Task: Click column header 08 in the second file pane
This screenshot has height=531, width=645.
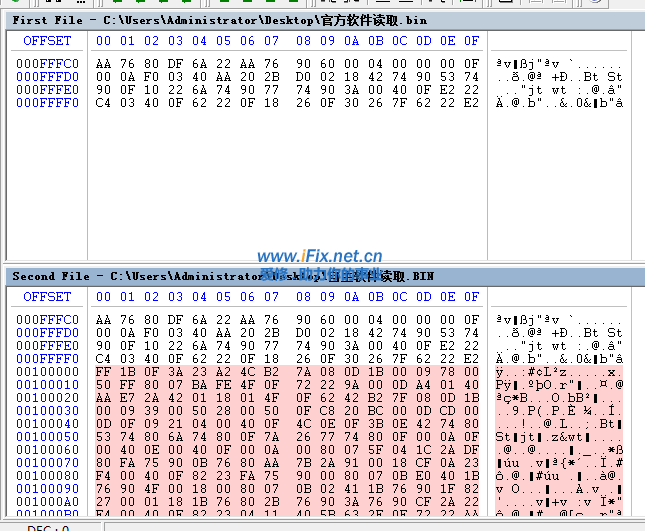Action: pos(303,297)
